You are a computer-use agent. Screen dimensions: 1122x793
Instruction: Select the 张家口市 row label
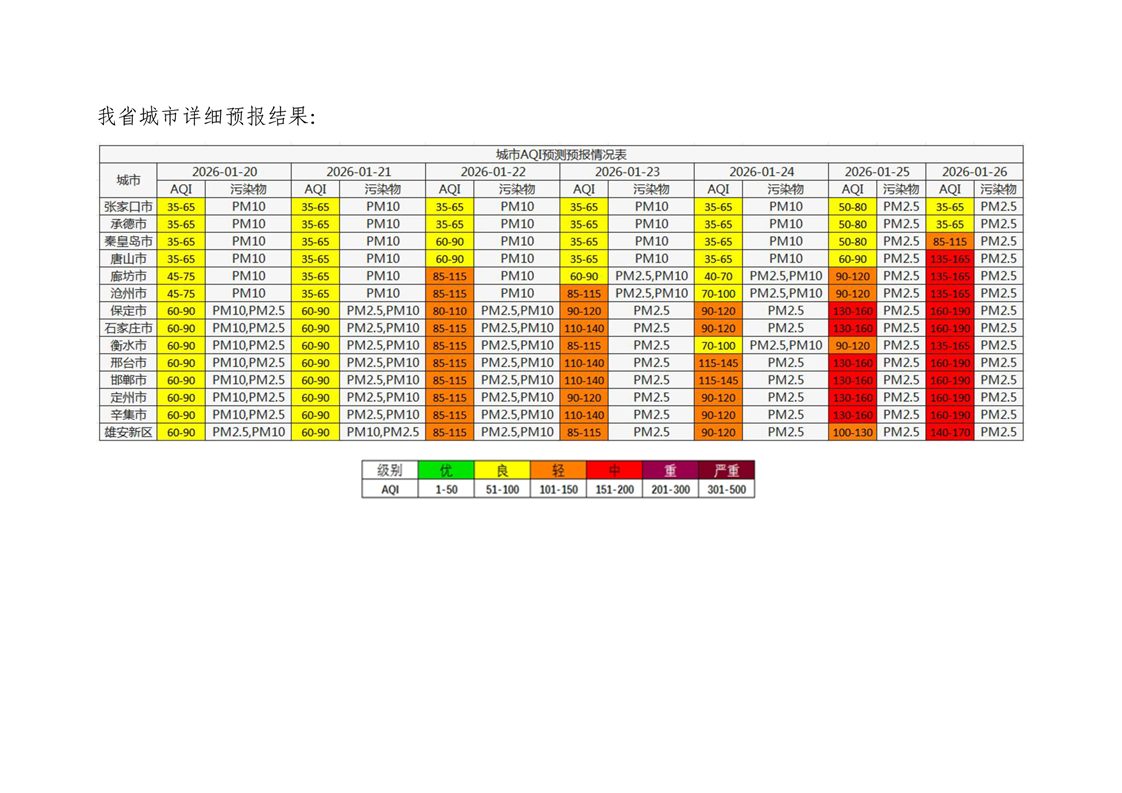point(129,207)
